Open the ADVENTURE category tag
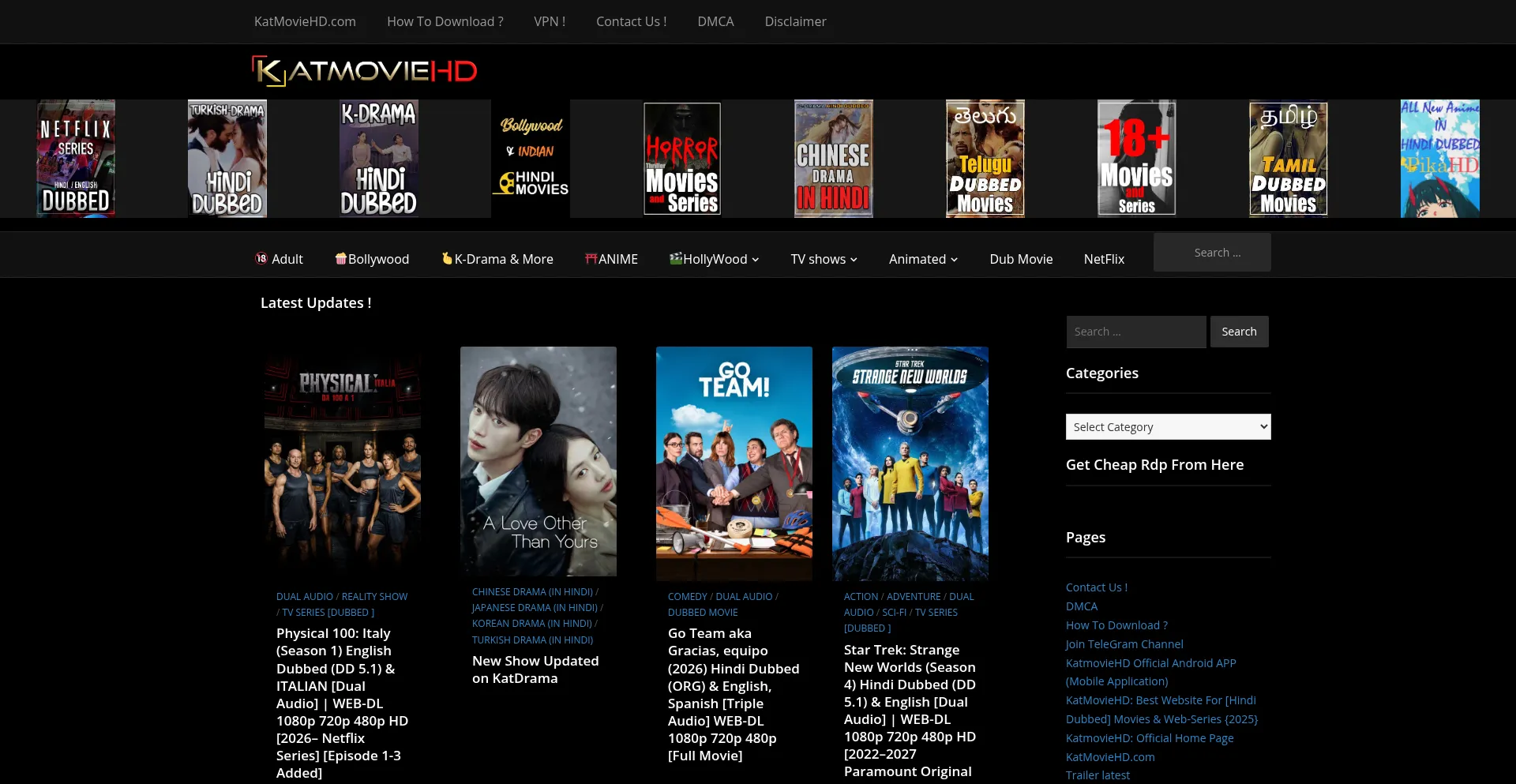The width and height of the screenshot is (1516, 784). (x=914, y=597)
